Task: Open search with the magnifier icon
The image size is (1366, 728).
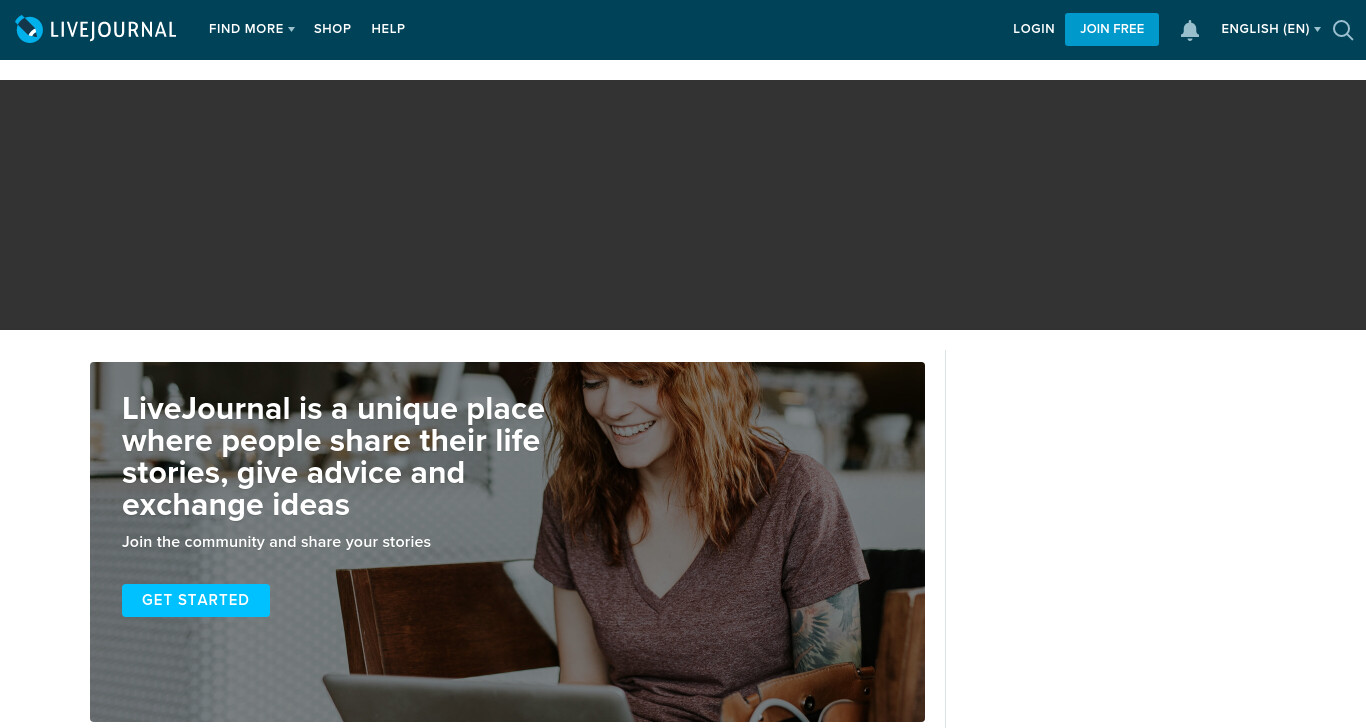Action: pyautogui.click(x=1343, y=30)
